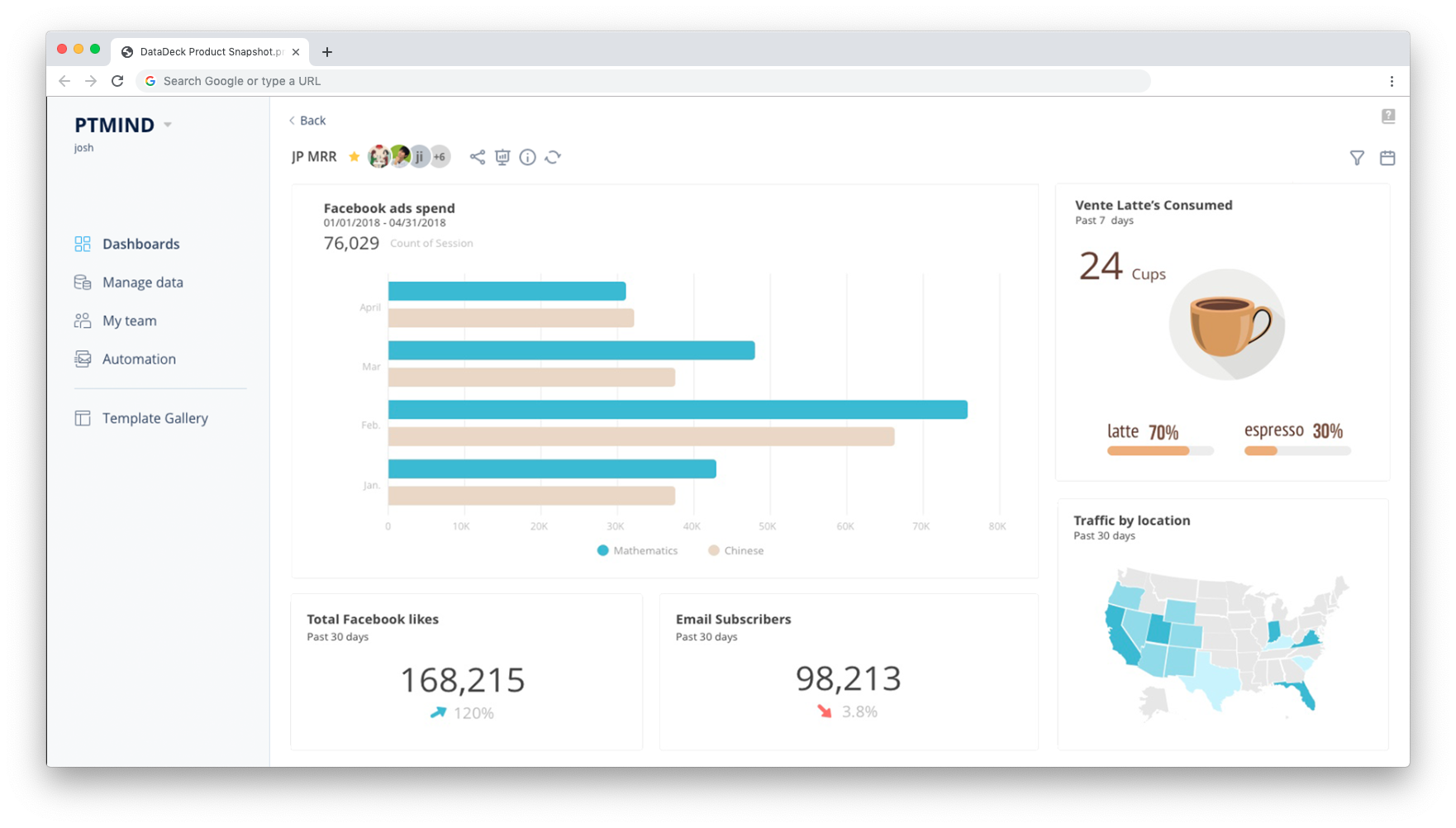Show the +6 more collaborators
Screen dimensions: 1456x828
coord(440,156)
